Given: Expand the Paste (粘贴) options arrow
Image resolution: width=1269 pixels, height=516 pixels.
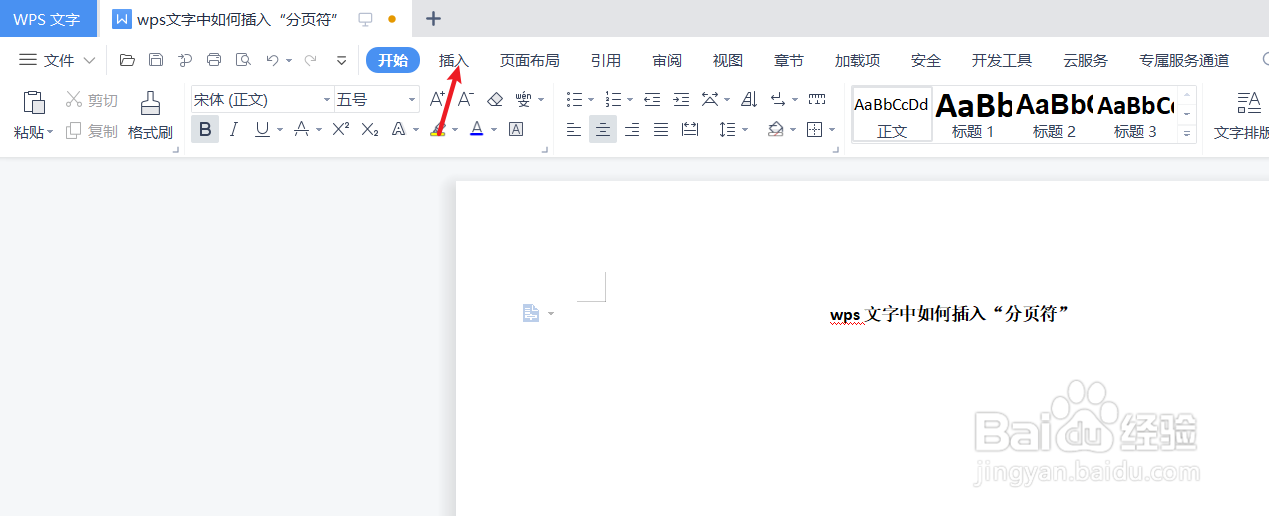Looking at the screenshot, I should (50, 132).
